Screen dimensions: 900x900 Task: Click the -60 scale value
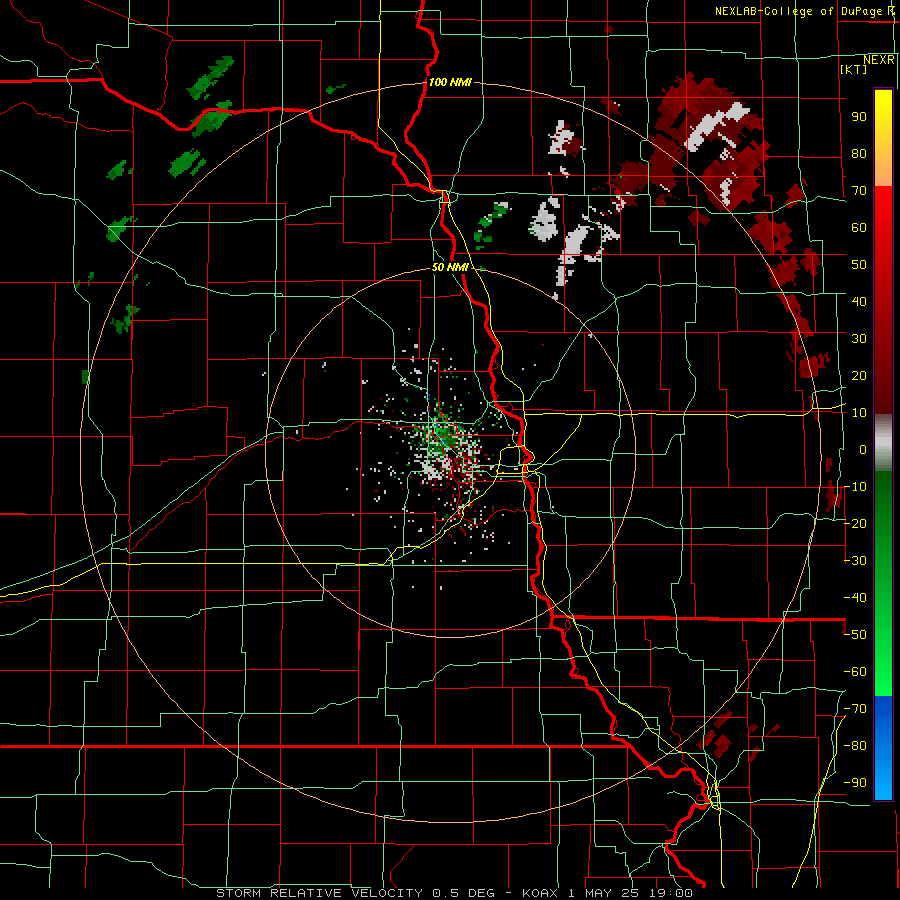855,672
